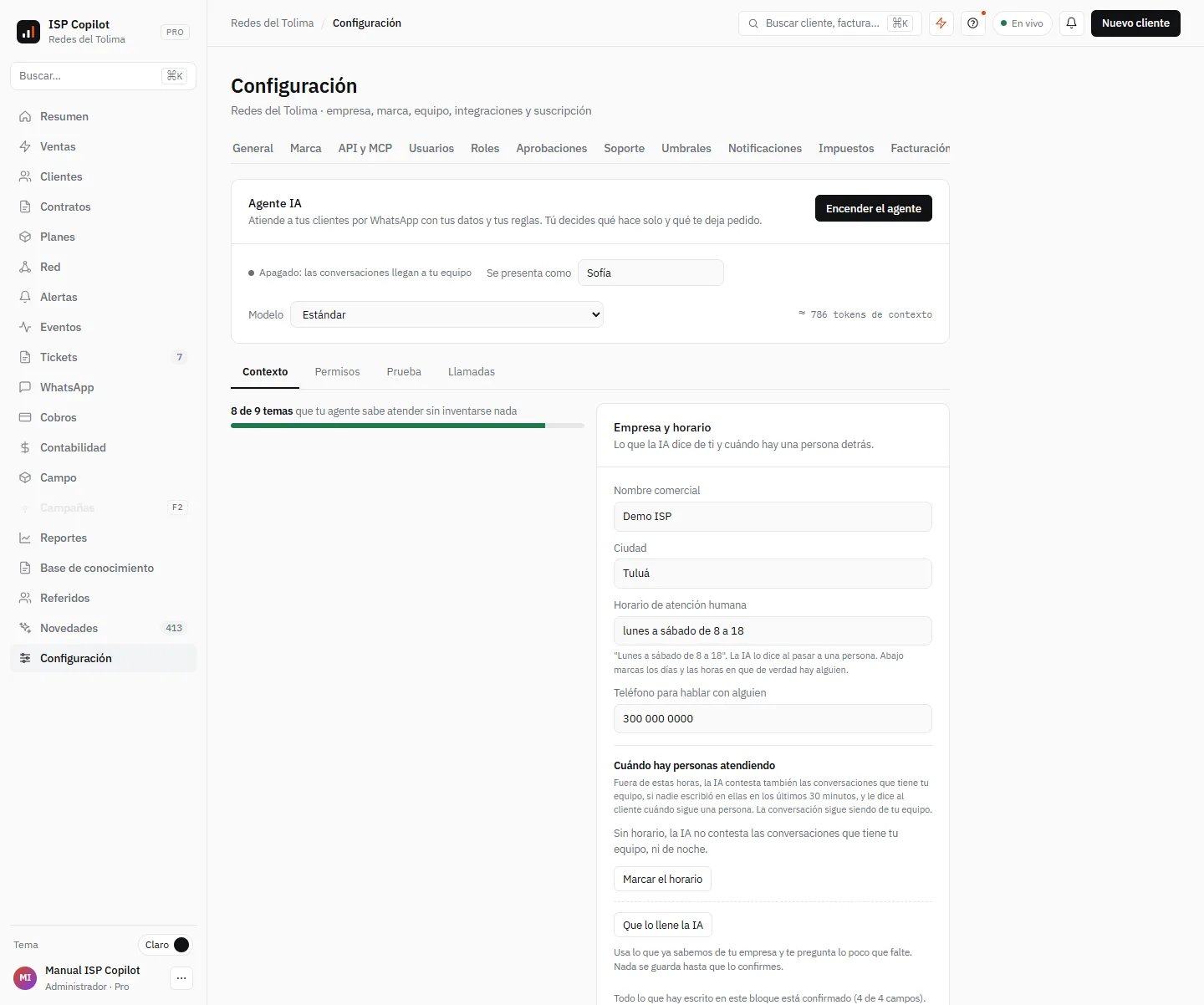This screenshot has width=1204, height=1005.
Task: Focus the Se presenta como name field
Action: [x=650, y=273]
